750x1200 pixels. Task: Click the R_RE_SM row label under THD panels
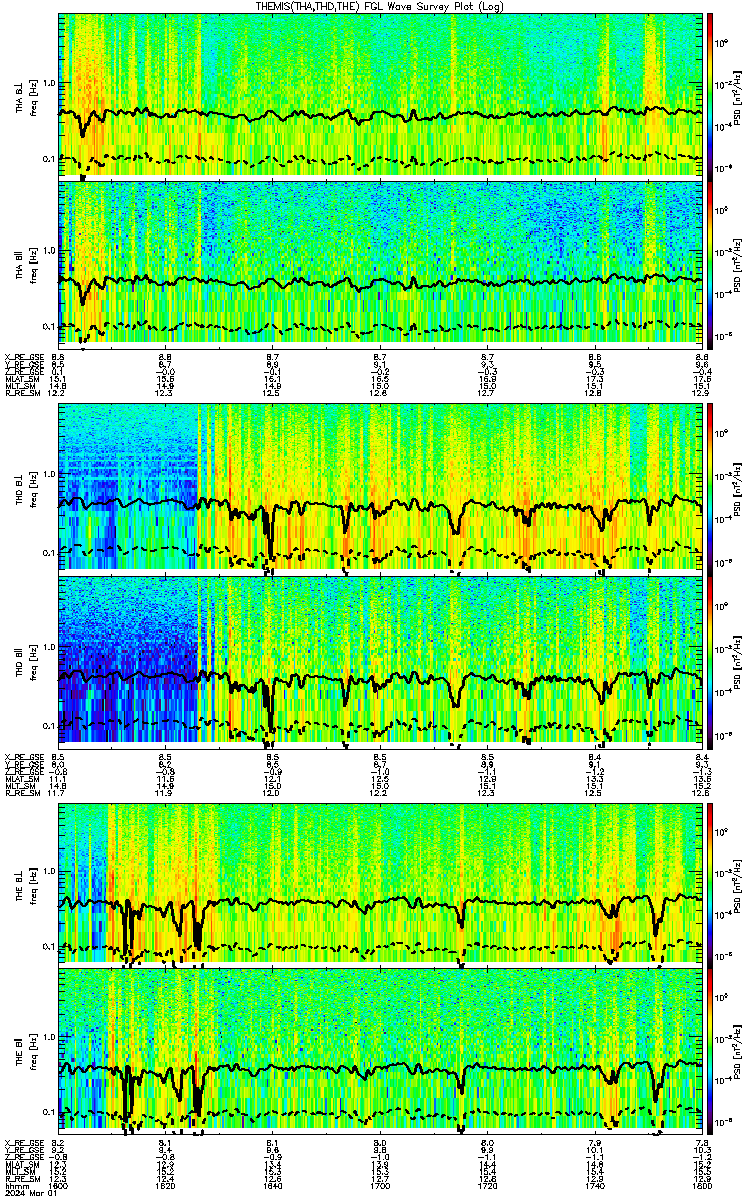point(22,793)
